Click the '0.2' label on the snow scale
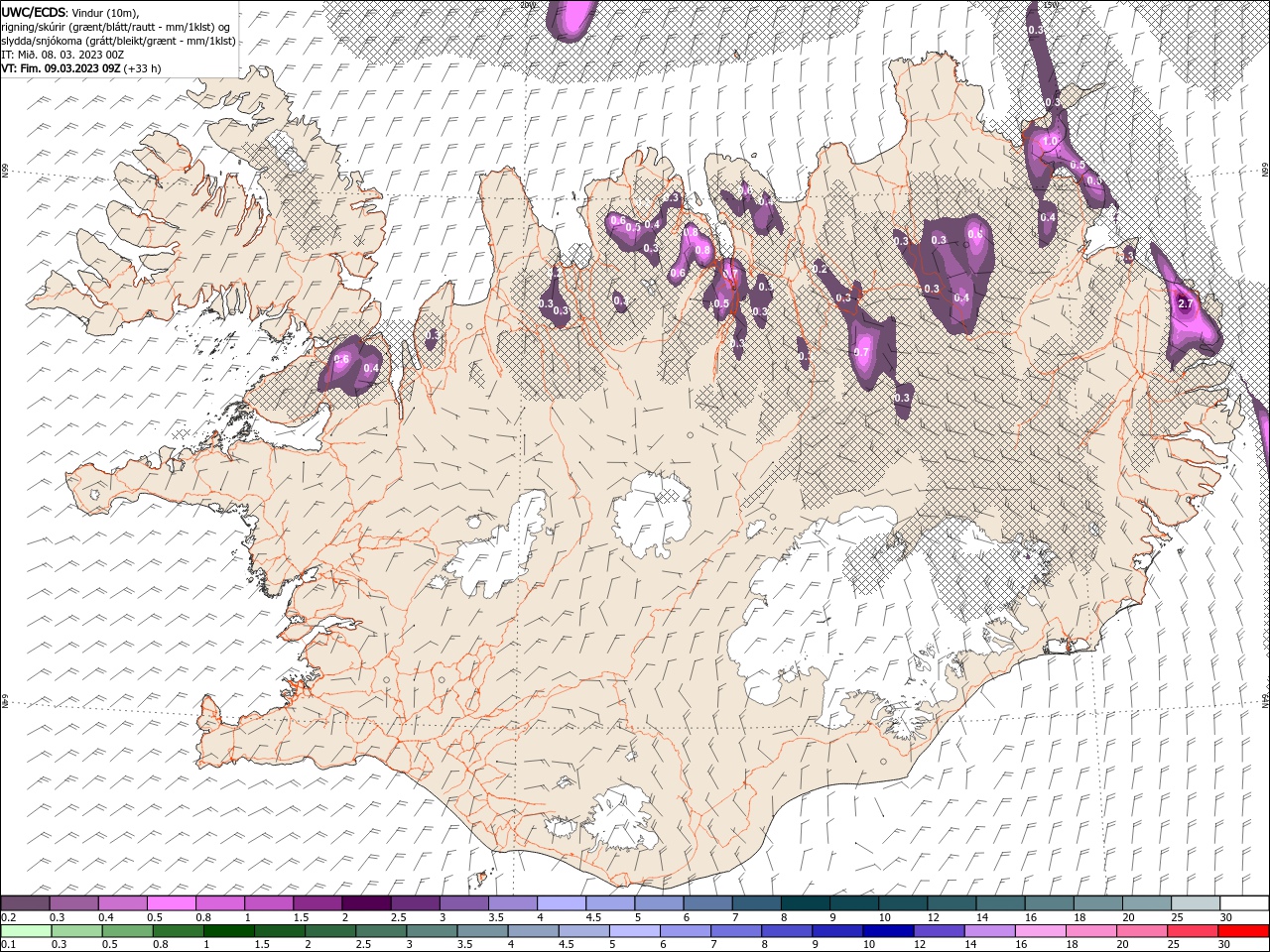 pos(7,917)
